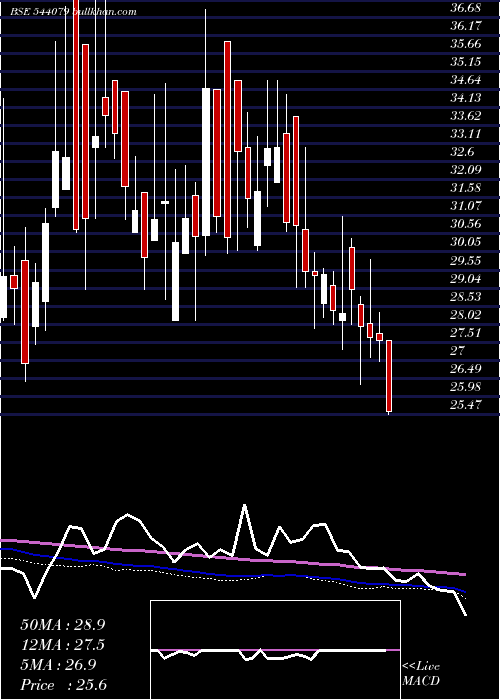Select the 35.66 price level label
Image resolution: width=500 pixels, height=700 pixels.
point(466,44)
